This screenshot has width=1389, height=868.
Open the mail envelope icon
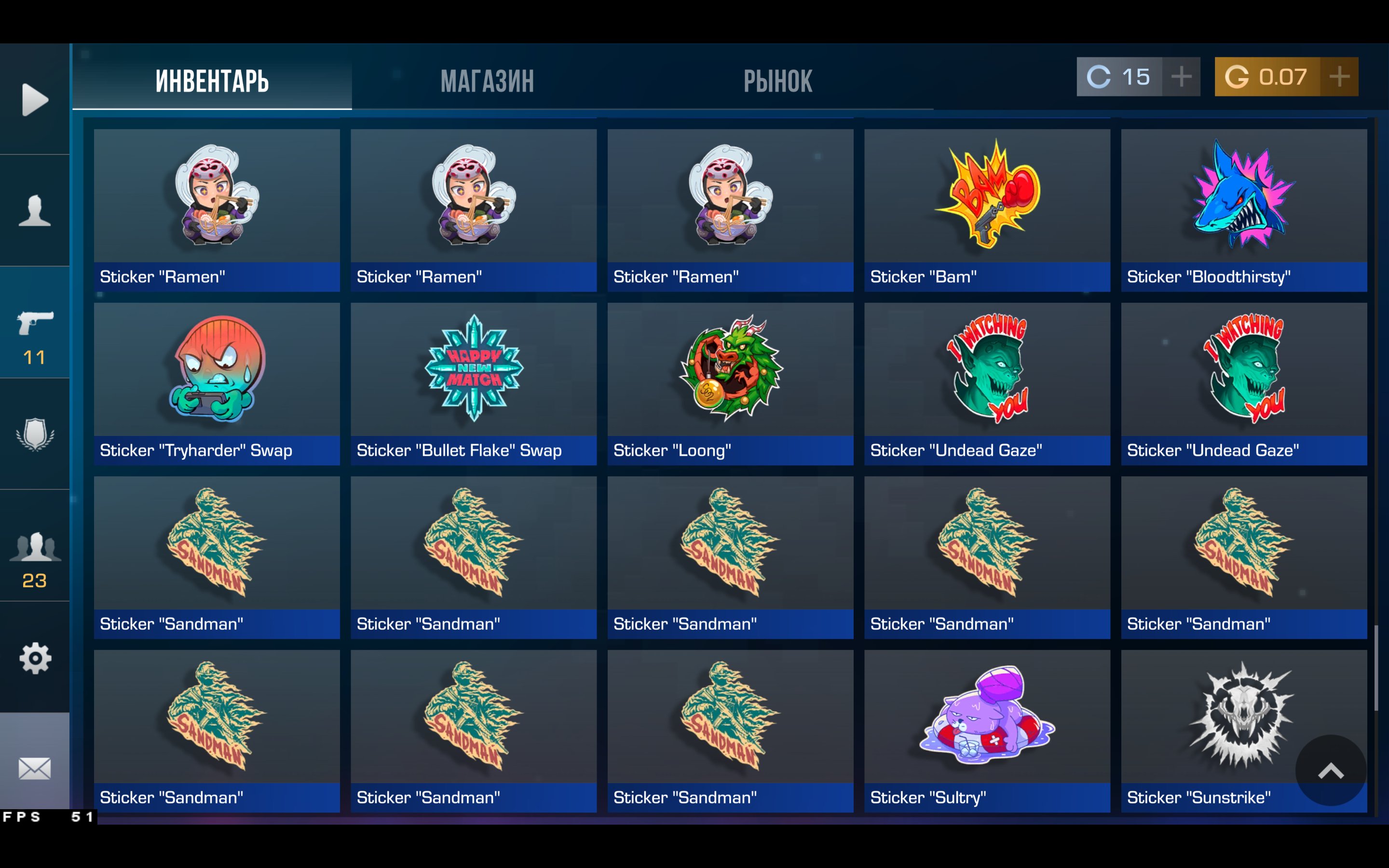coord(35,768)
